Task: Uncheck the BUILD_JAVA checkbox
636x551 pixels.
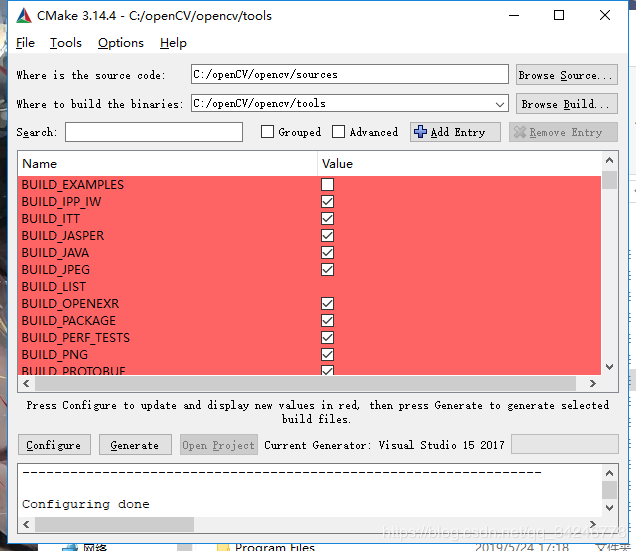Action: 327,253
